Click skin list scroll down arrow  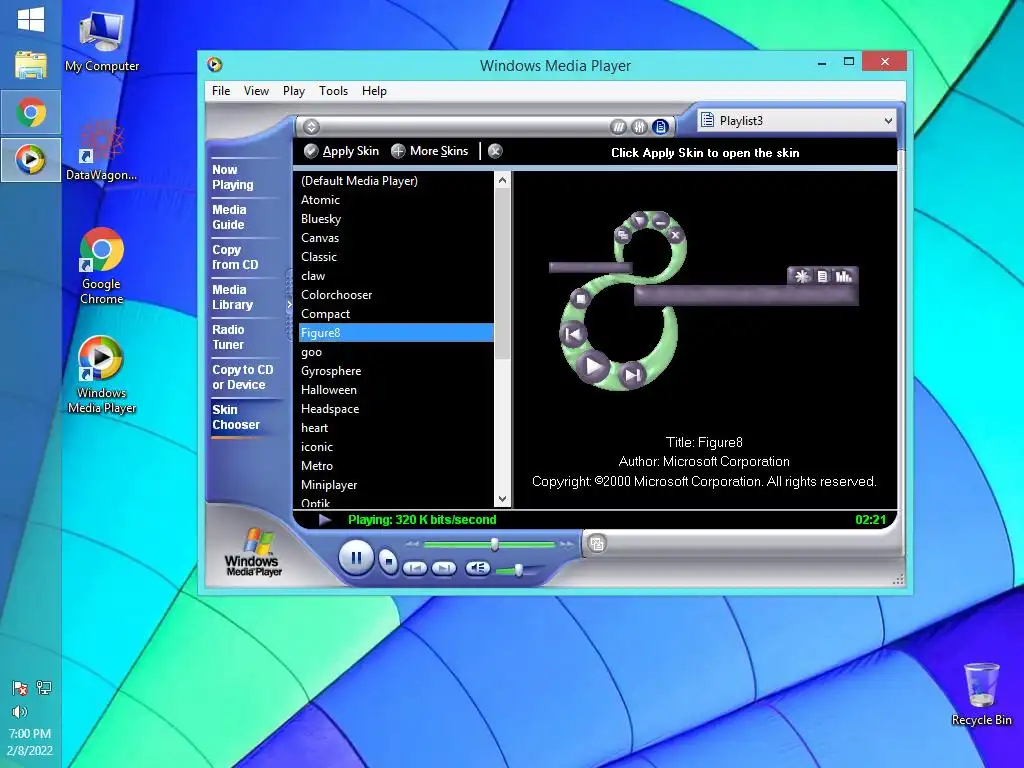[502, 499]
